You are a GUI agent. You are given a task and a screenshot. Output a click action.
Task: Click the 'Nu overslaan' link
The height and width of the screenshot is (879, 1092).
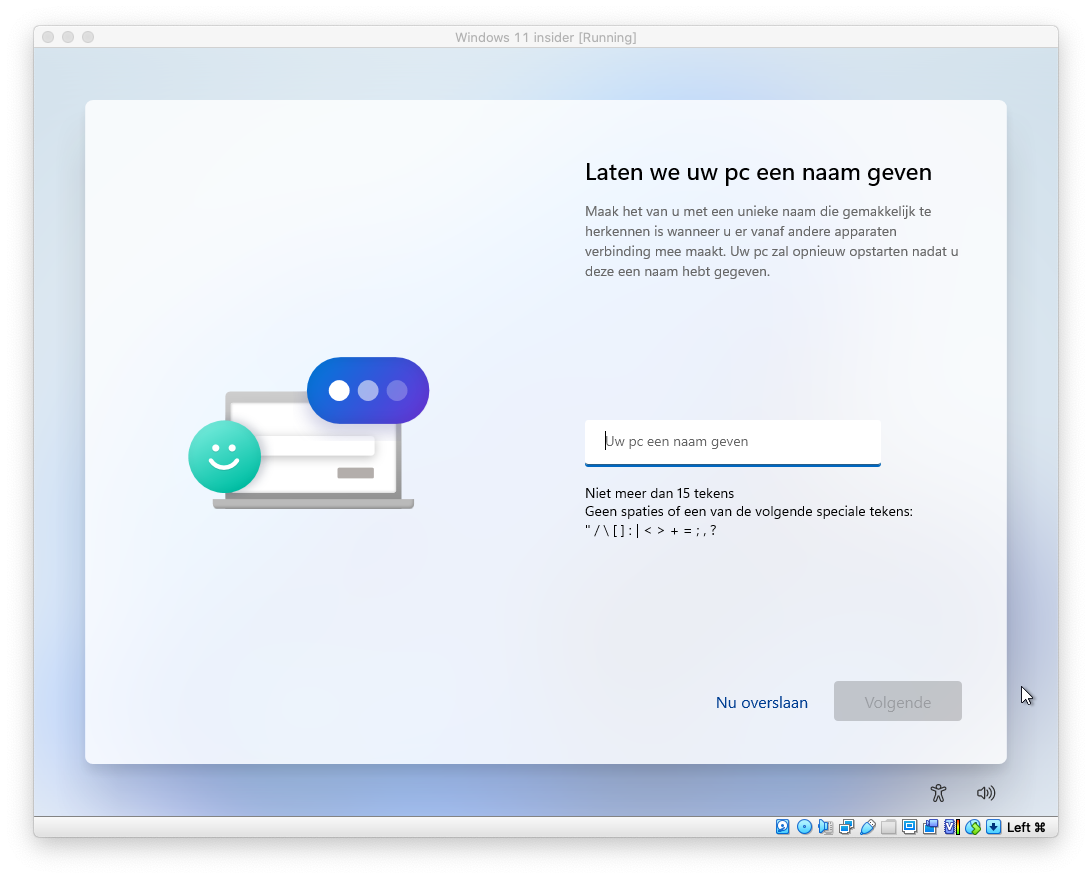pos(761,702)
